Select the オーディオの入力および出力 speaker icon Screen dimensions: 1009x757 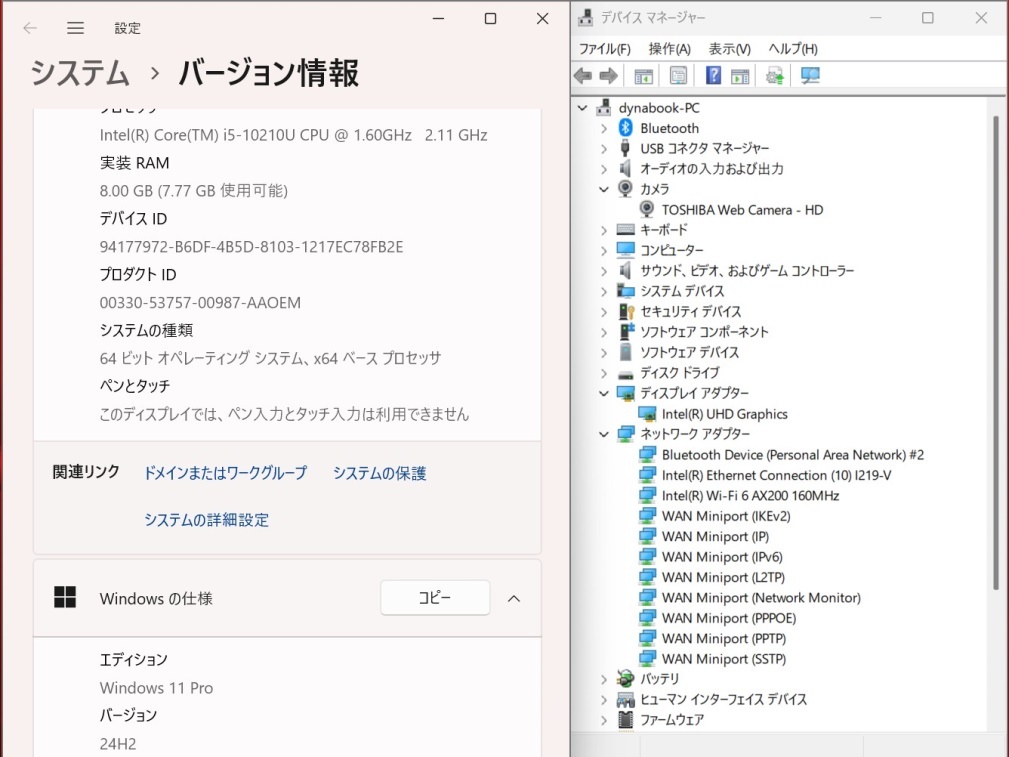point(625,169)
